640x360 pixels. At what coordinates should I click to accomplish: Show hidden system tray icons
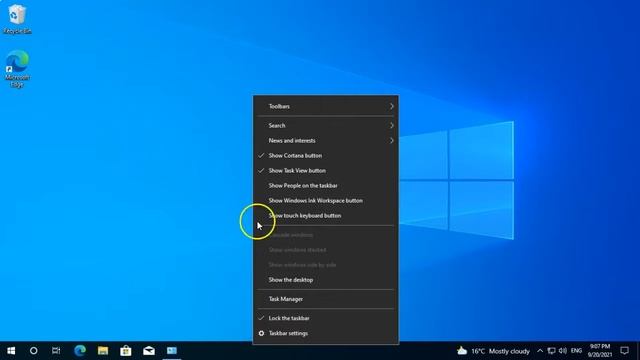pyautogui.click(x=540, y=351)
